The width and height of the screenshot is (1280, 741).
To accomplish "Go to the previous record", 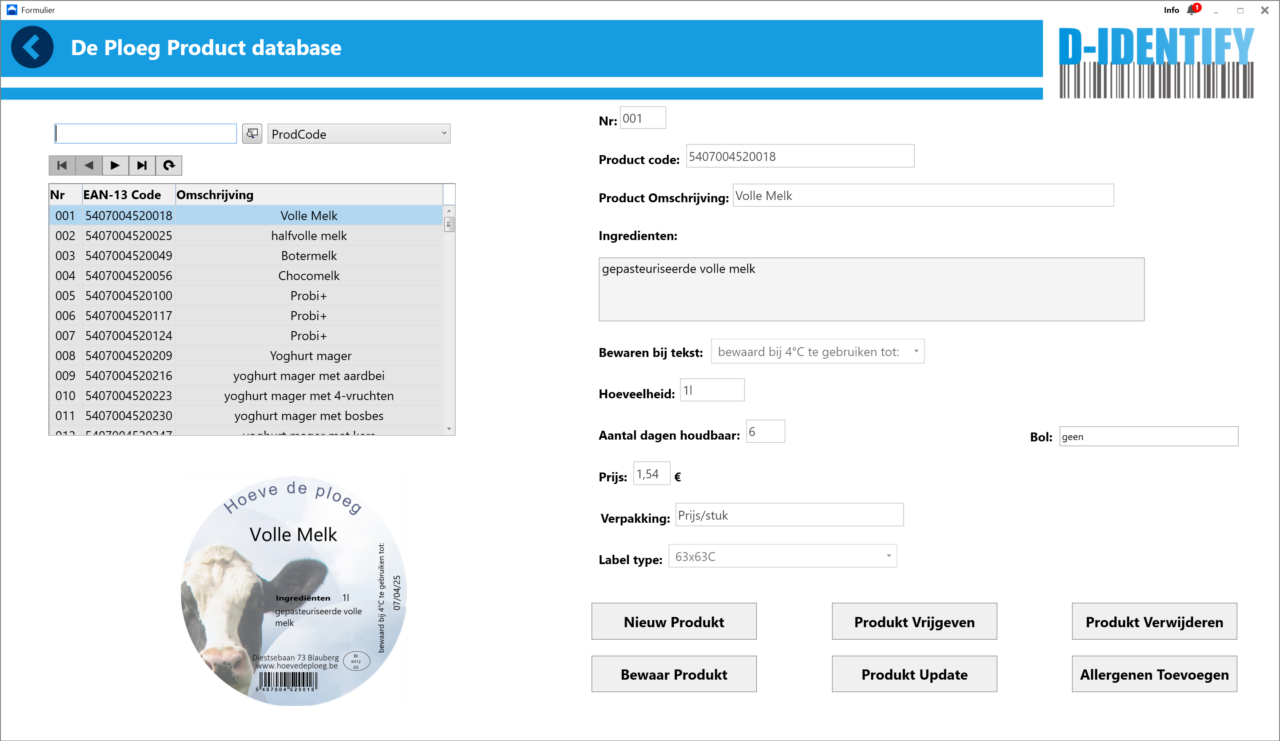I will [87, 165].
